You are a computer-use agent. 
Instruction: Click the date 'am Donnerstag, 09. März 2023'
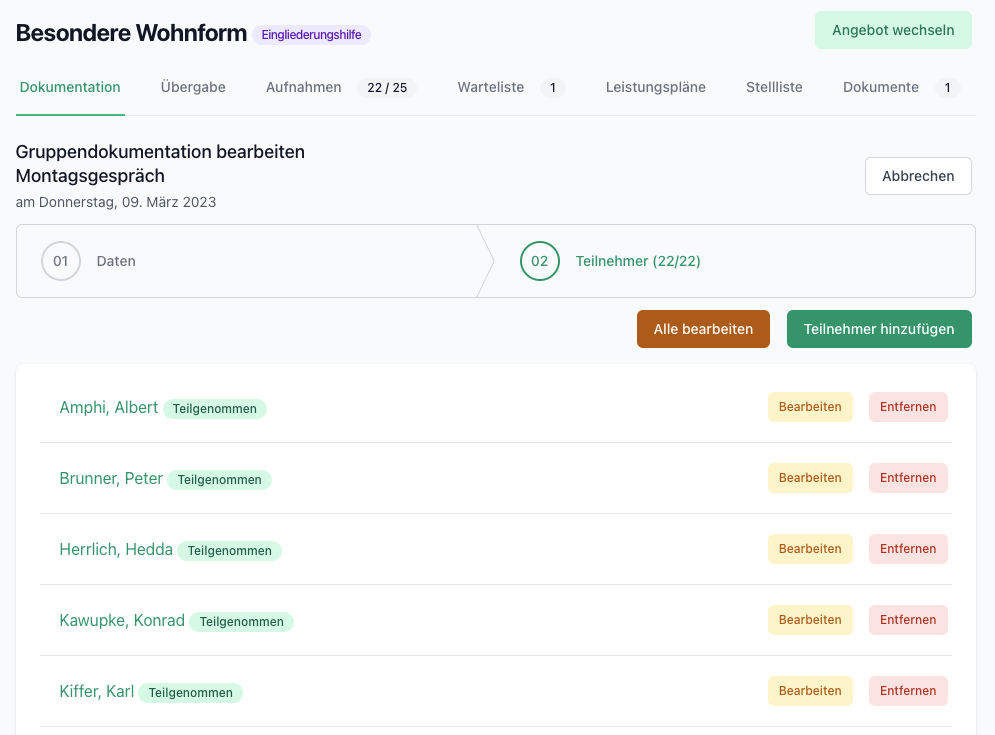coord(116,202)
